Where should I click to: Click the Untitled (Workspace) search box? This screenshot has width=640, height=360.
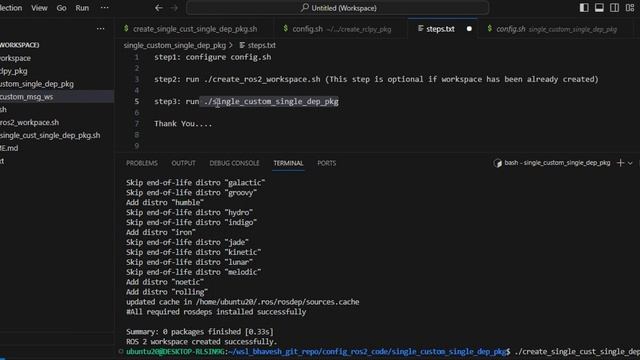coord(338,8)
